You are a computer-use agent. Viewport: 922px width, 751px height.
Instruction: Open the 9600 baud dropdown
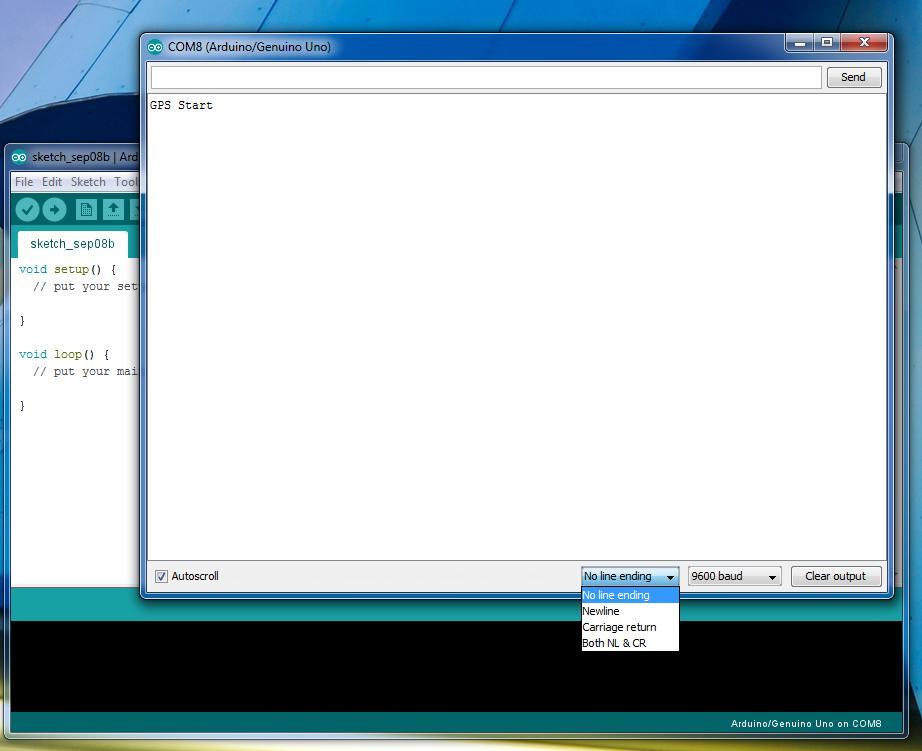pyautogui.click(x=734, y=576)
